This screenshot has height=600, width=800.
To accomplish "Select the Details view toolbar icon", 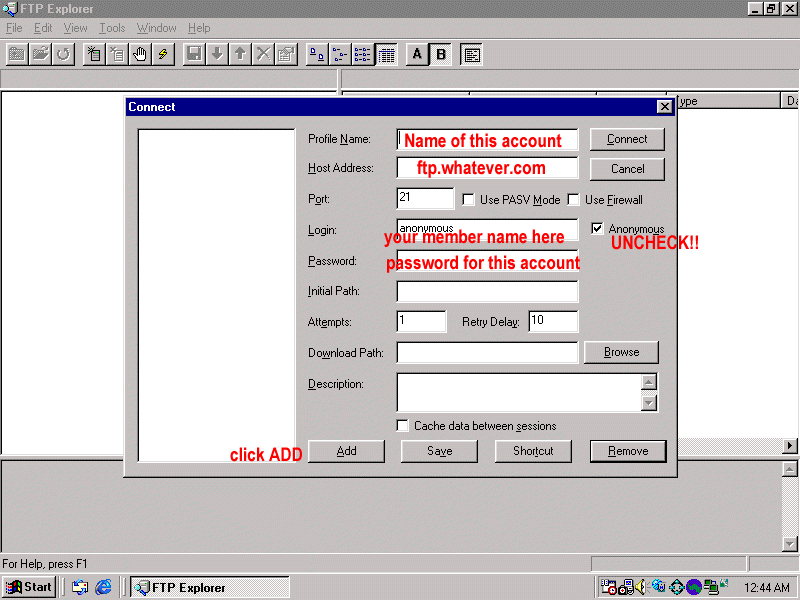I will click(x=386, y=54).
